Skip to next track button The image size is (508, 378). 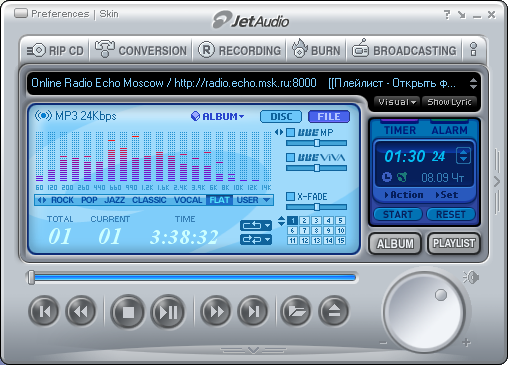[x=253, y=311]
